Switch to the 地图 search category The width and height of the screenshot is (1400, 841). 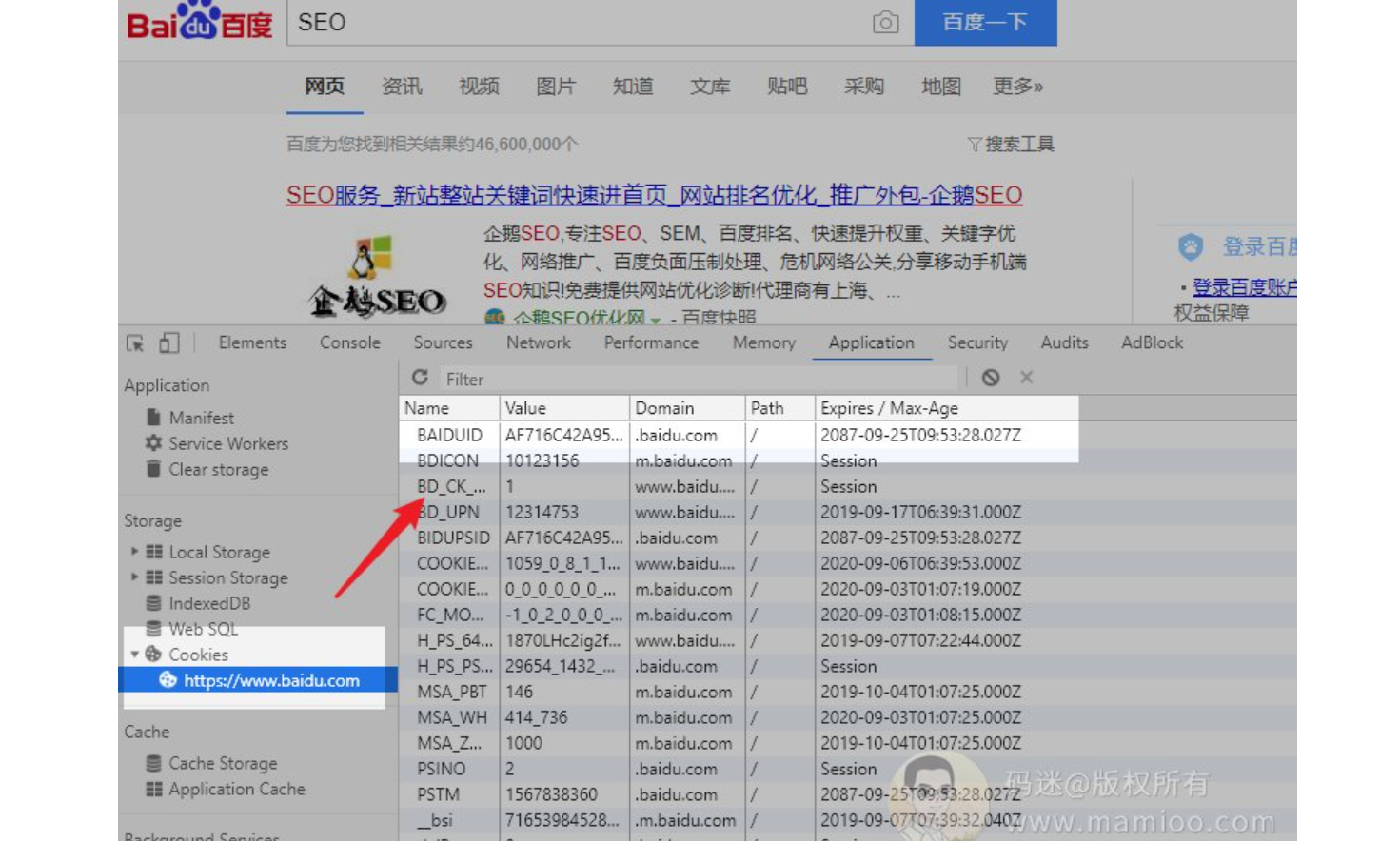941,87
